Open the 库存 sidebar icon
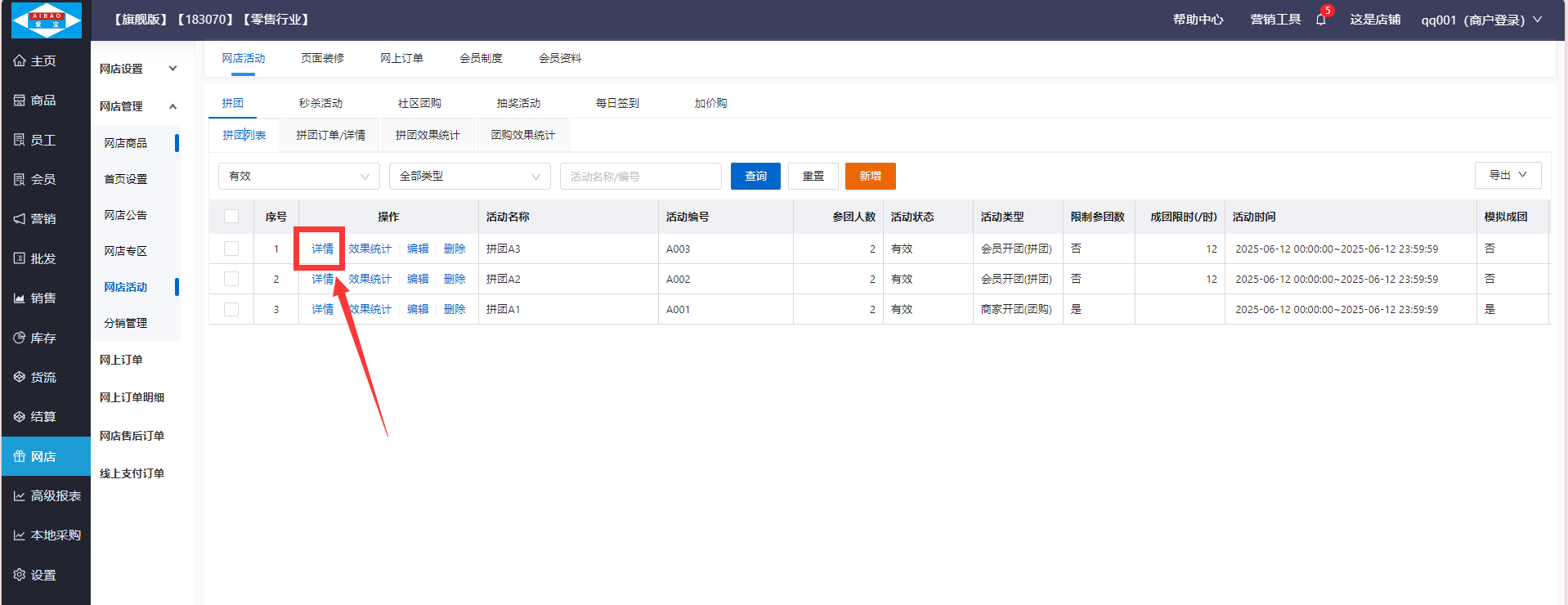Viewport: 1568px width, 605px height. [x=20, y=338]
